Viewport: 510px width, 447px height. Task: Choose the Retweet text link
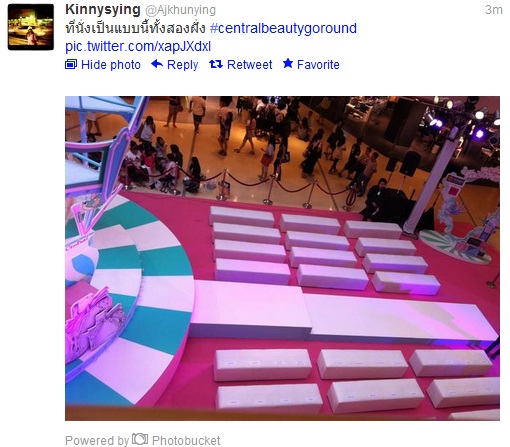point(249,65)
